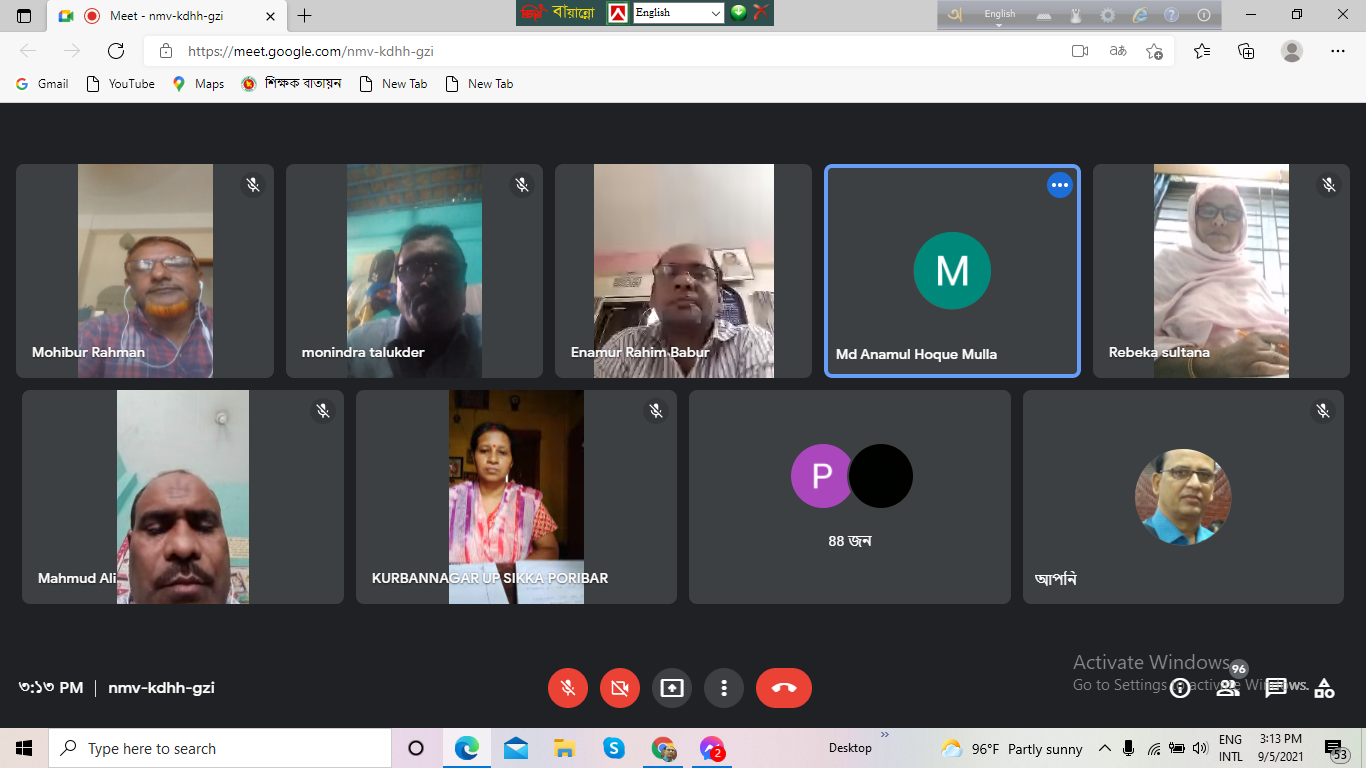Open the শিক্ষক বাতায়ন bookmark

click(x=292, y=84)
